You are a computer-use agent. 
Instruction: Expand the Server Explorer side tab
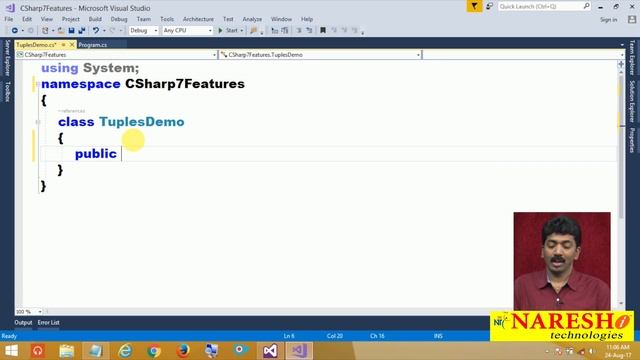click(x=7, y=58)
